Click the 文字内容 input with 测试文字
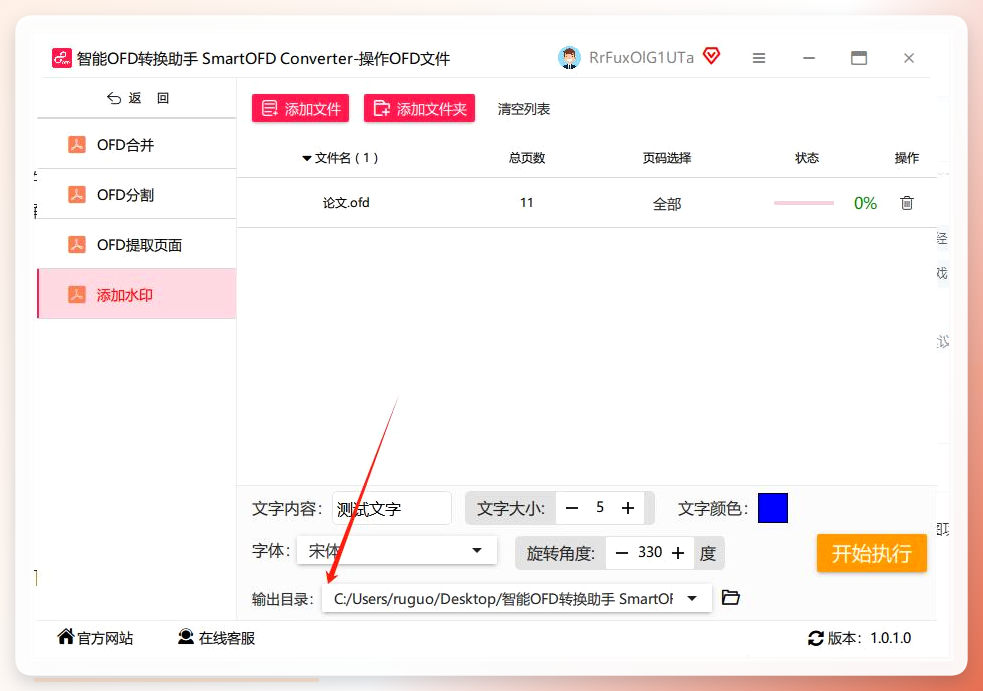The image size is (983, 691). [x=392, y=508]
